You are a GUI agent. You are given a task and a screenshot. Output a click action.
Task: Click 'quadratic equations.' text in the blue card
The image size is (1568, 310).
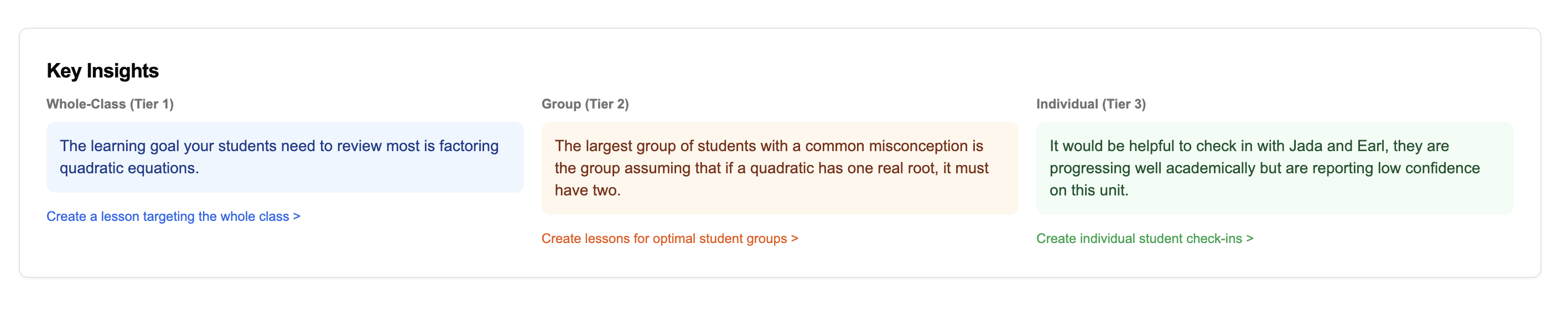tap(129, 168)
